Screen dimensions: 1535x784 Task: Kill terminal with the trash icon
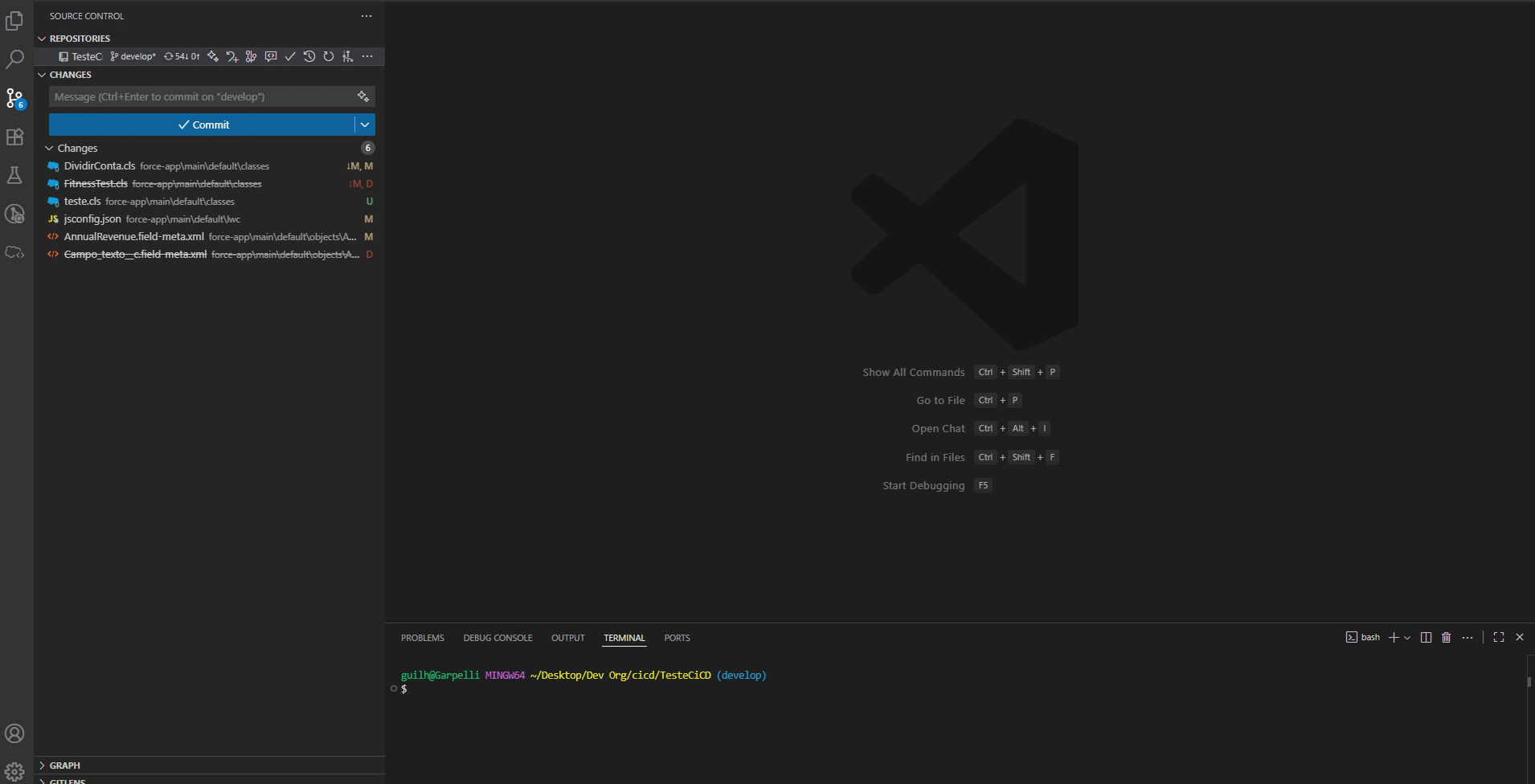pos(1447,637)
